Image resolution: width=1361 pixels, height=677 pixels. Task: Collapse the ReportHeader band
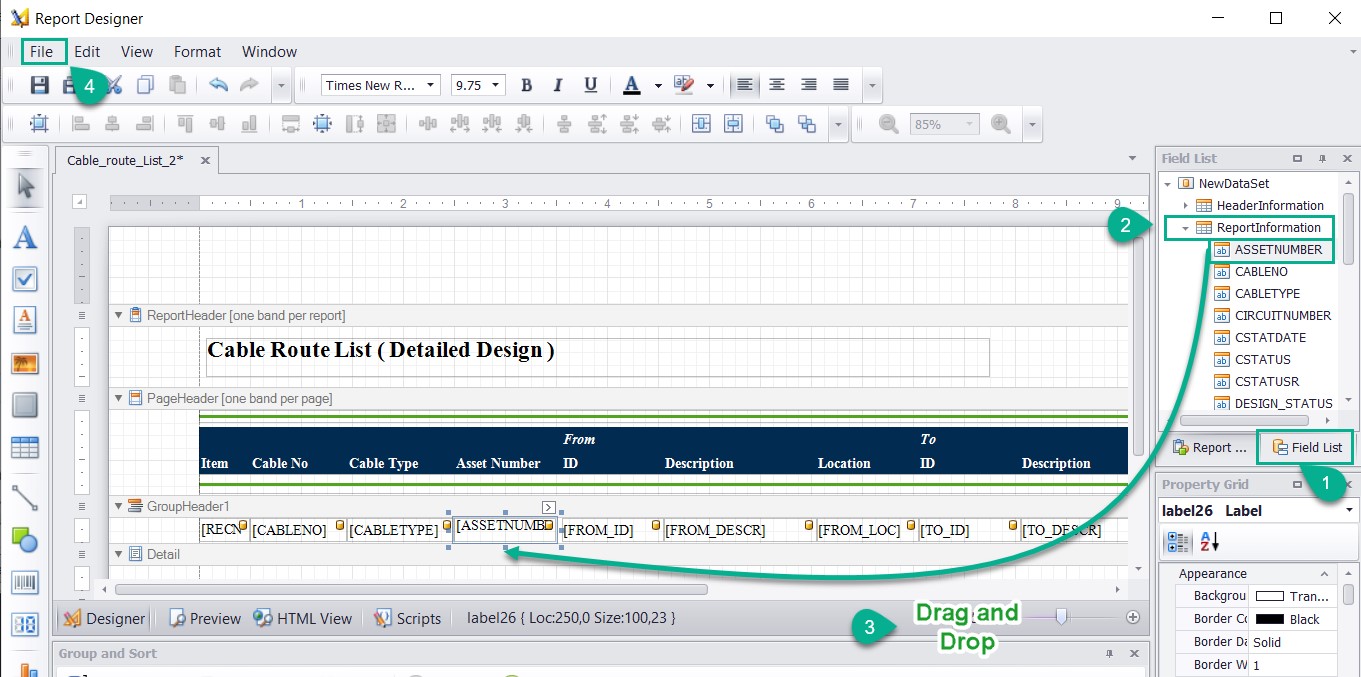tap(119, 315)
